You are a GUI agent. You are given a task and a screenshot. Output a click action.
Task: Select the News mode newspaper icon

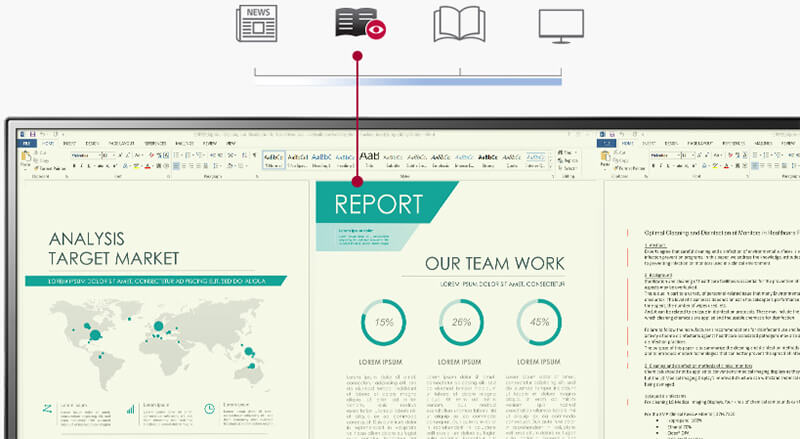(x=255, y=24)
